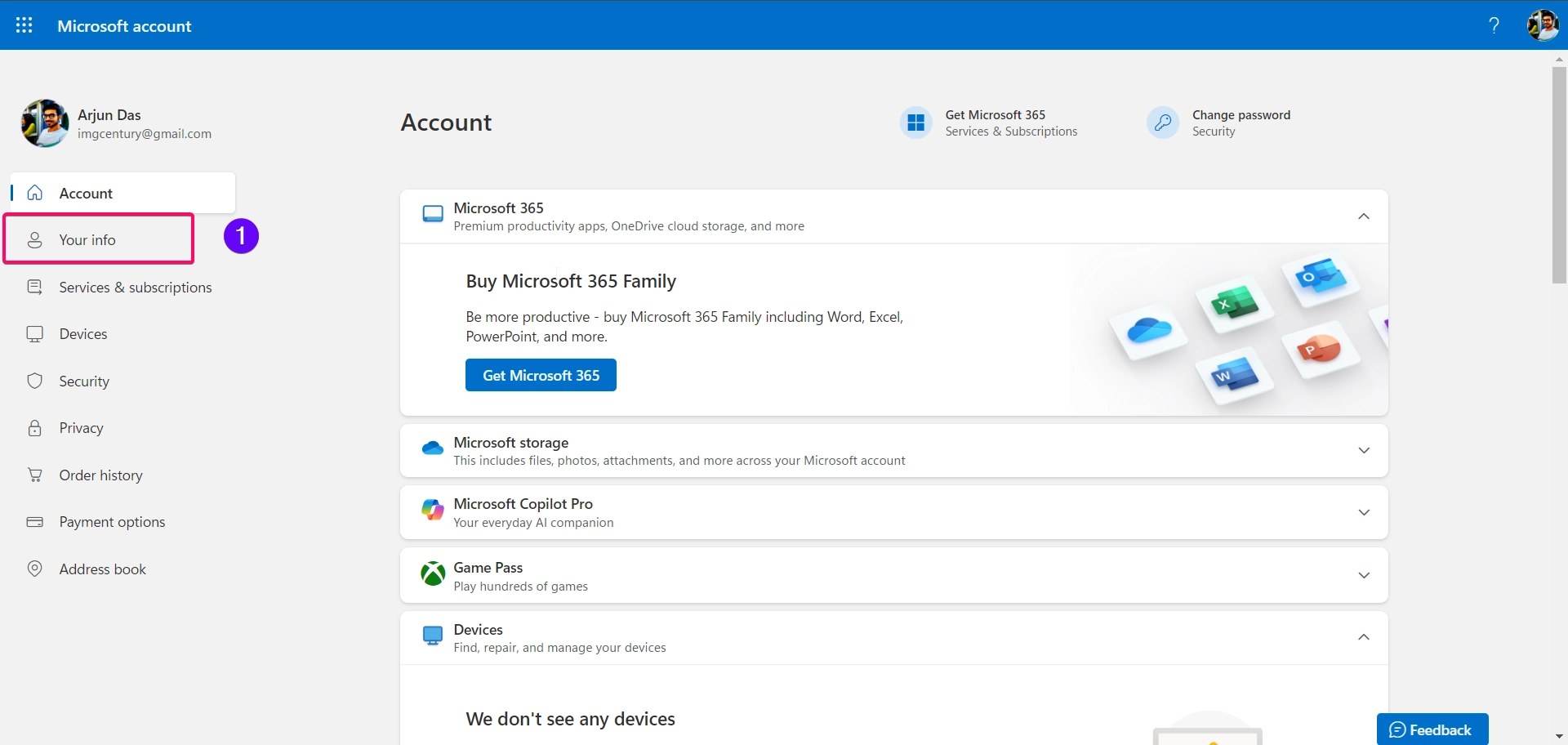Screen dimensions: 1568x745
Task: Collapse the Devices card chevron
Action: pos(1364,637)
